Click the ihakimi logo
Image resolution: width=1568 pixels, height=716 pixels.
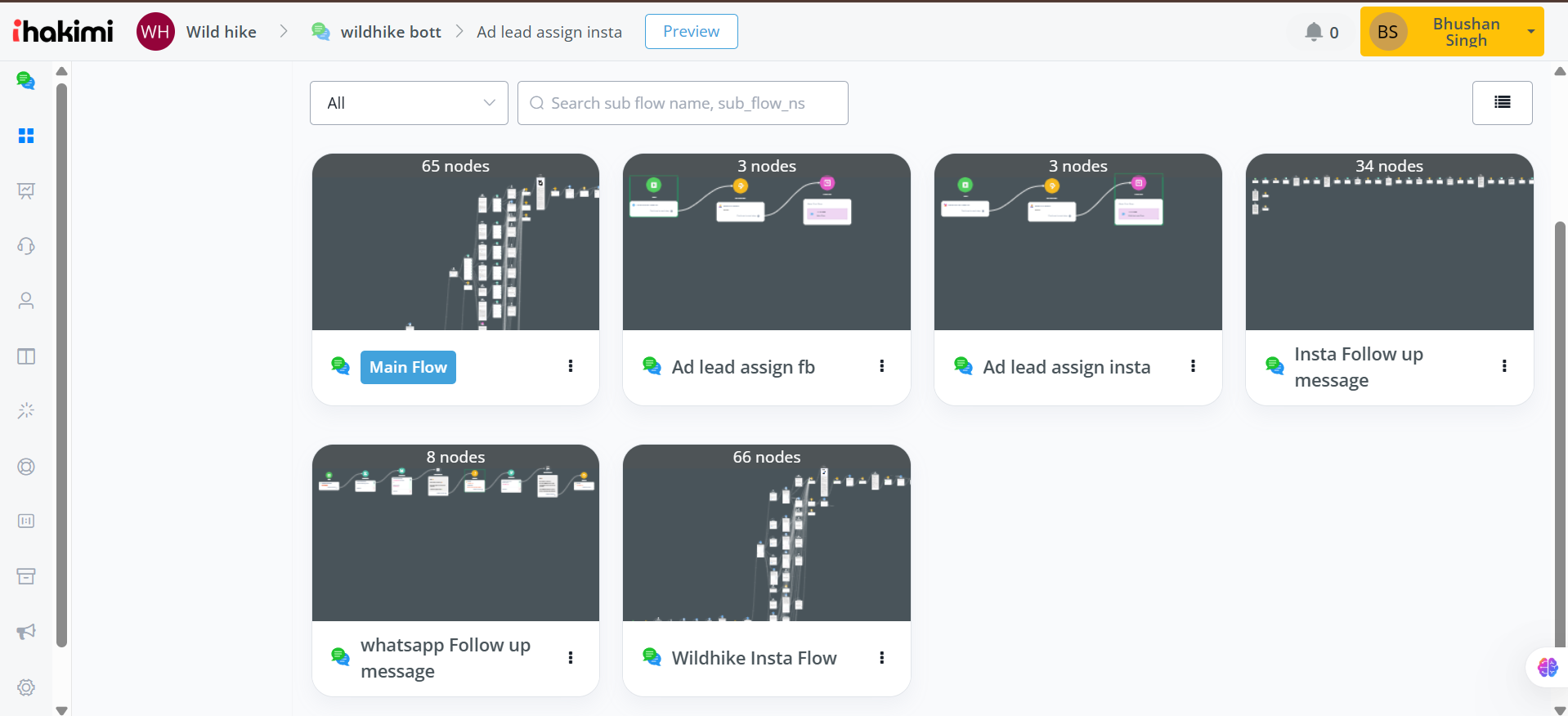[x=63, y=31]
